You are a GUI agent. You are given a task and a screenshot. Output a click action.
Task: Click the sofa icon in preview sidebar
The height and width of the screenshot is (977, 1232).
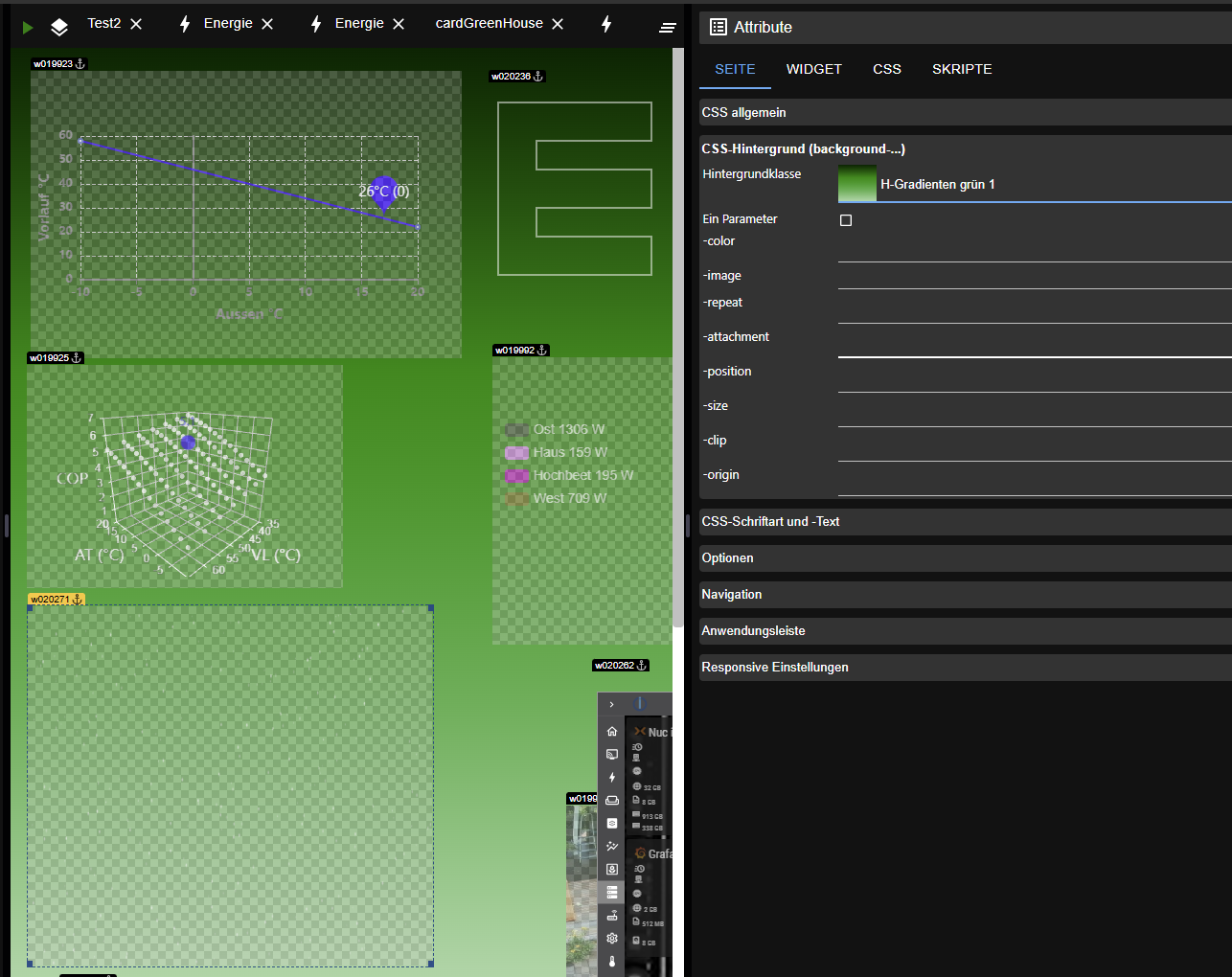click(x=612, y=800)
